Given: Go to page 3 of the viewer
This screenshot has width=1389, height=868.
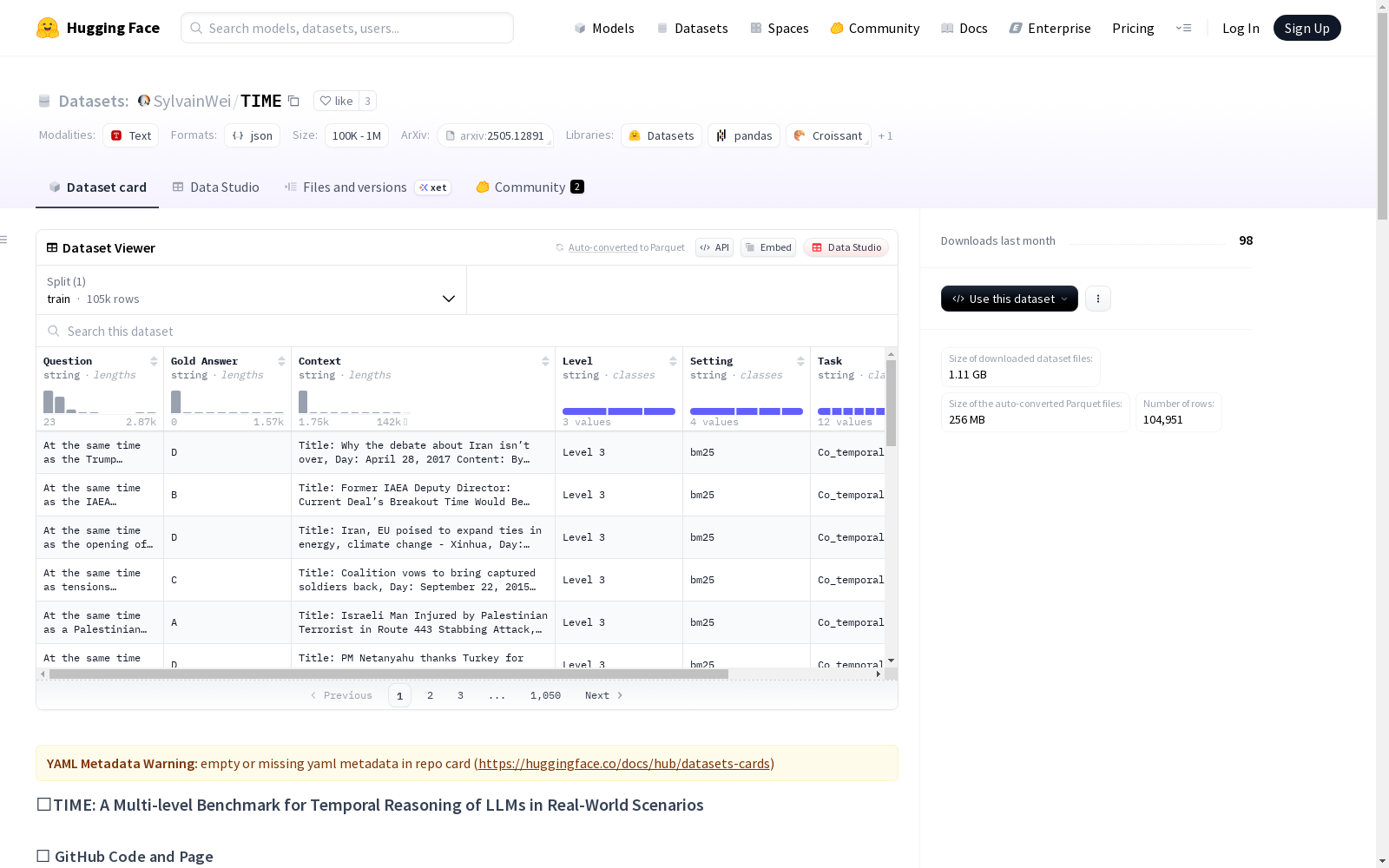Looking at the screenshot, I should point(460,695).
